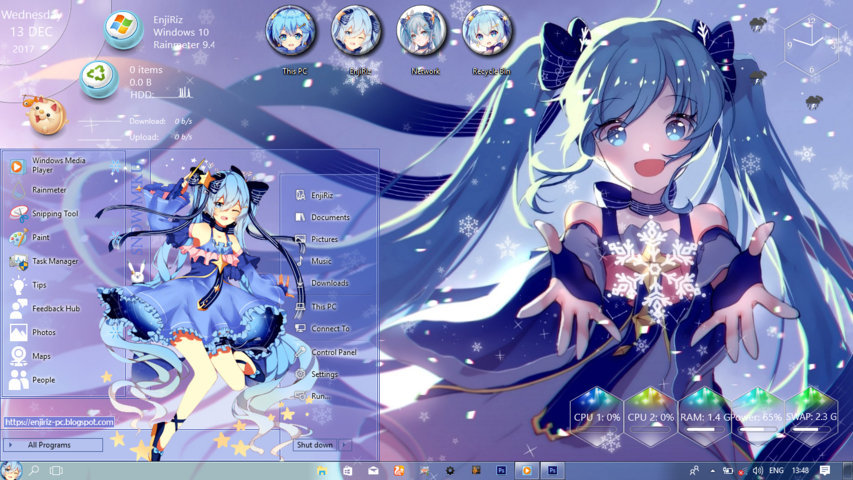The height and width of the screenshot is (480, 853).
Task: Open taskbar clock showing 13:48
Action: tap(800, 471)
